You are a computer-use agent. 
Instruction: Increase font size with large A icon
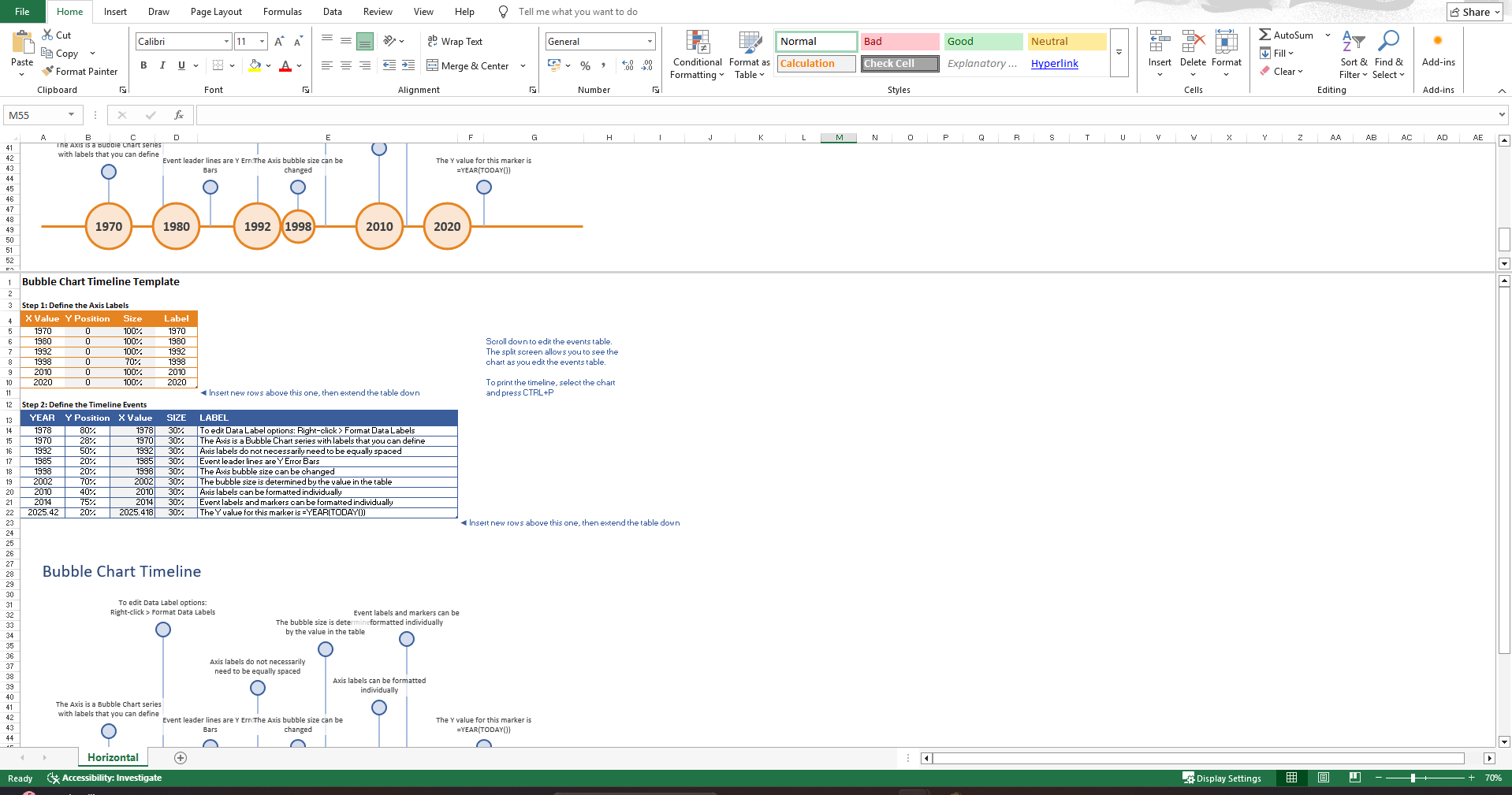pos(279,41)
